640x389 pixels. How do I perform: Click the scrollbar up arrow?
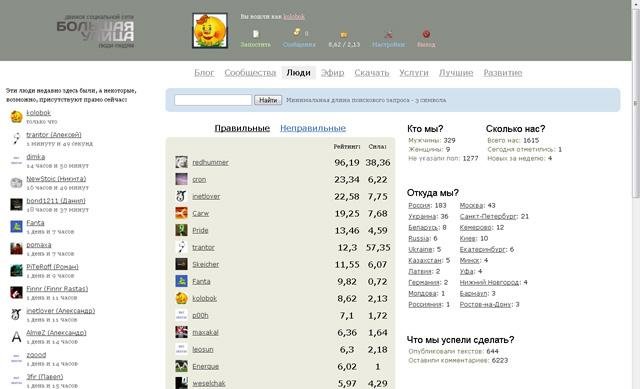click(x=636, y=4)
